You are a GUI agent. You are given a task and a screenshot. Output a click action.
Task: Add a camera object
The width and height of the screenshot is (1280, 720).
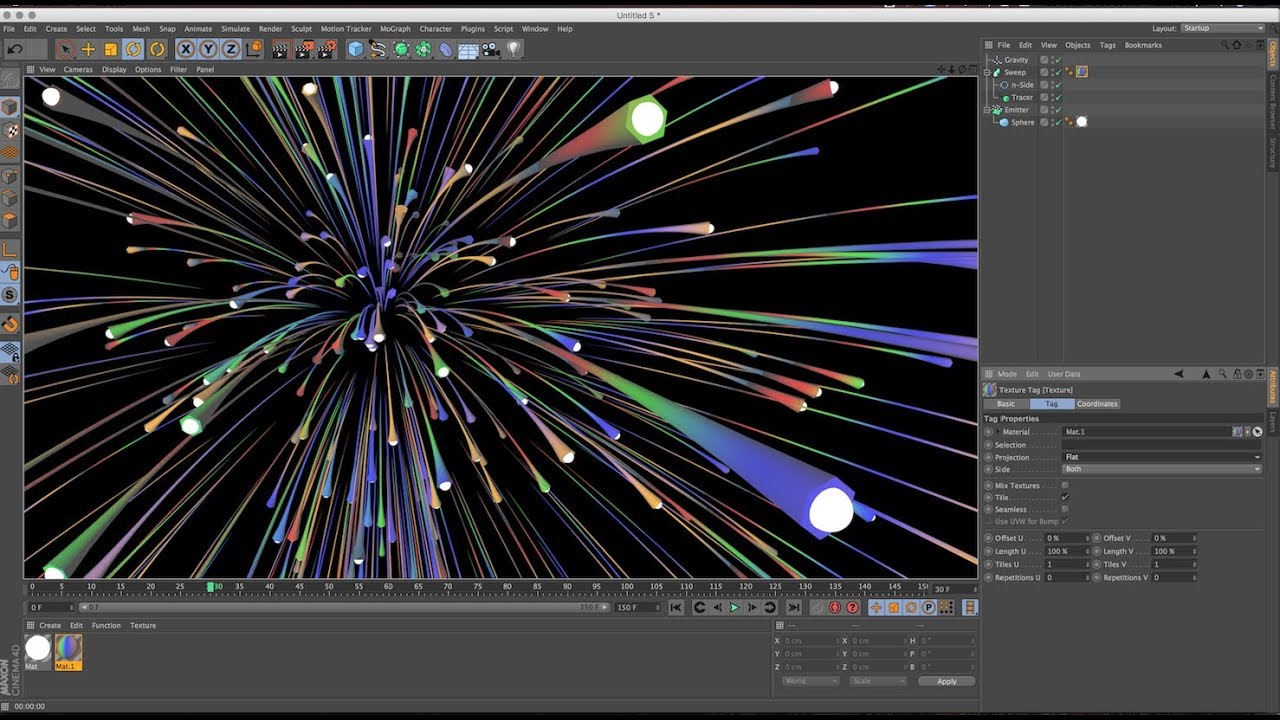pyautogui.click(x=491, y=49)
